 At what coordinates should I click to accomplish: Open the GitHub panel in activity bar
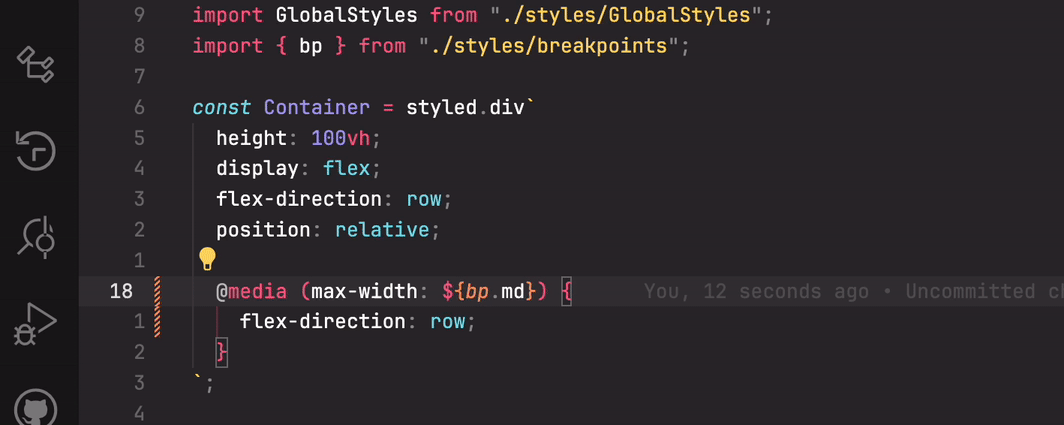point(36,408)
